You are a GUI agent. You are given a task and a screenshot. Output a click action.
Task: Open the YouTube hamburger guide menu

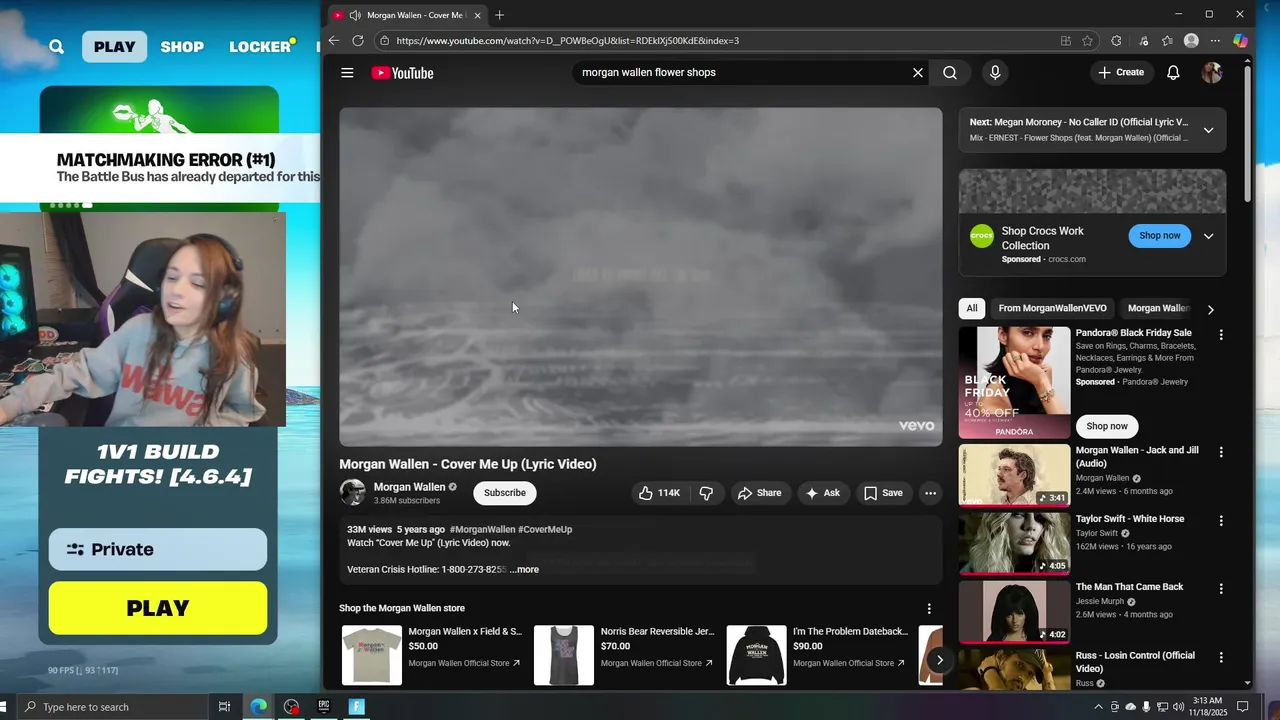pos(347,73)
